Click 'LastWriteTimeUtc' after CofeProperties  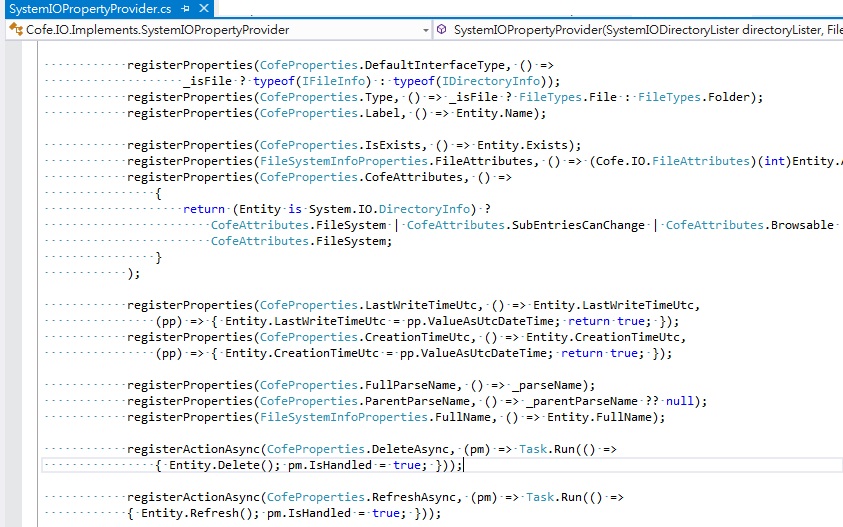click(x=421, y=305)
